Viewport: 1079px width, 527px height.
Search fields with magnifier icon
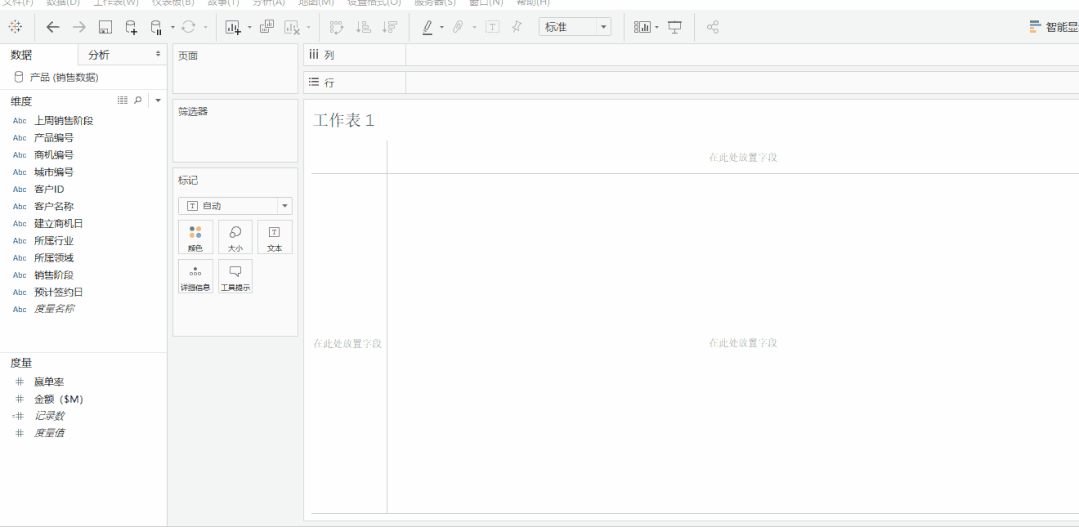[138, 100]
